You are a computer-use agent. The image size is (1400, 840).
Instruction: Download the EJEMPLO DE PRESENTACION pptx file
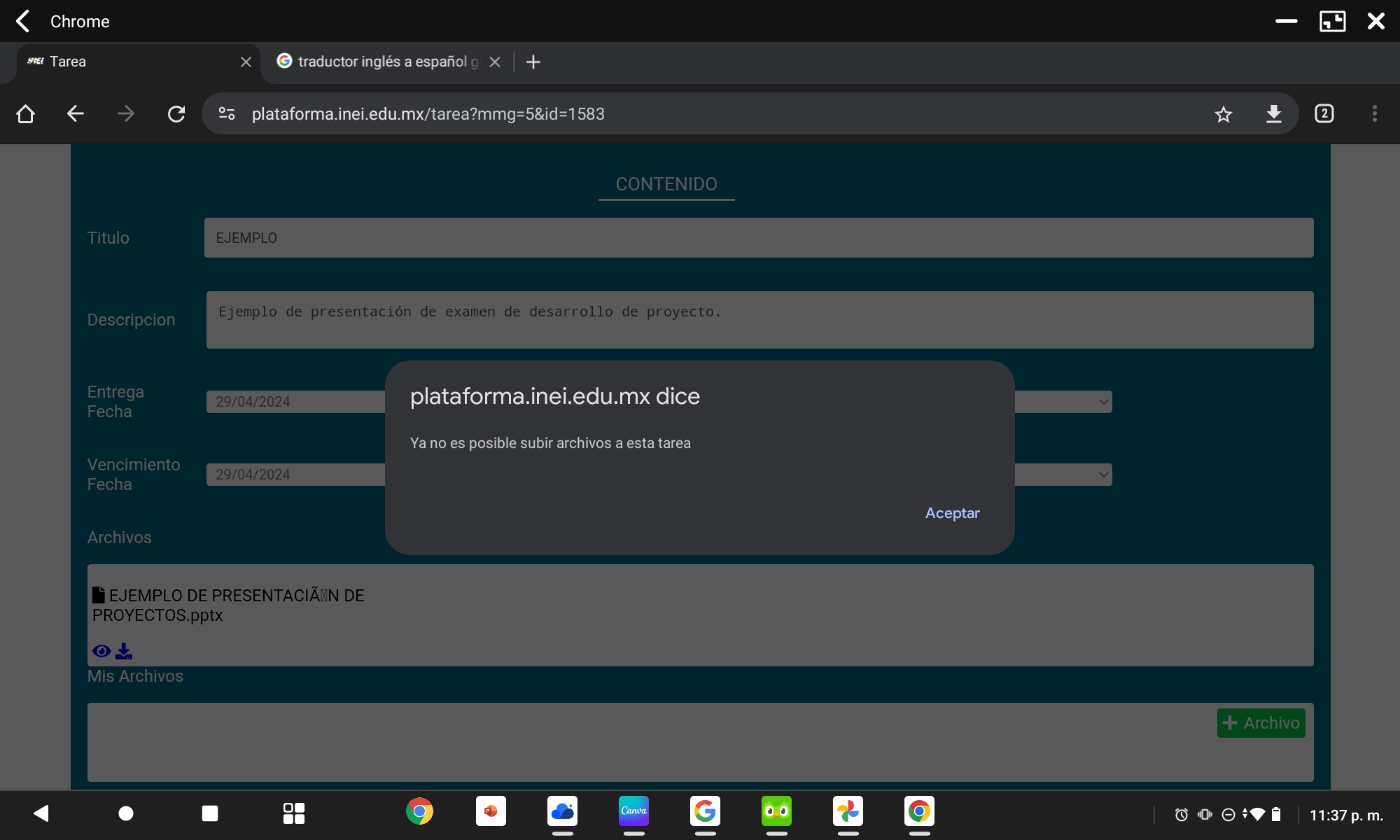click(124, 651)
